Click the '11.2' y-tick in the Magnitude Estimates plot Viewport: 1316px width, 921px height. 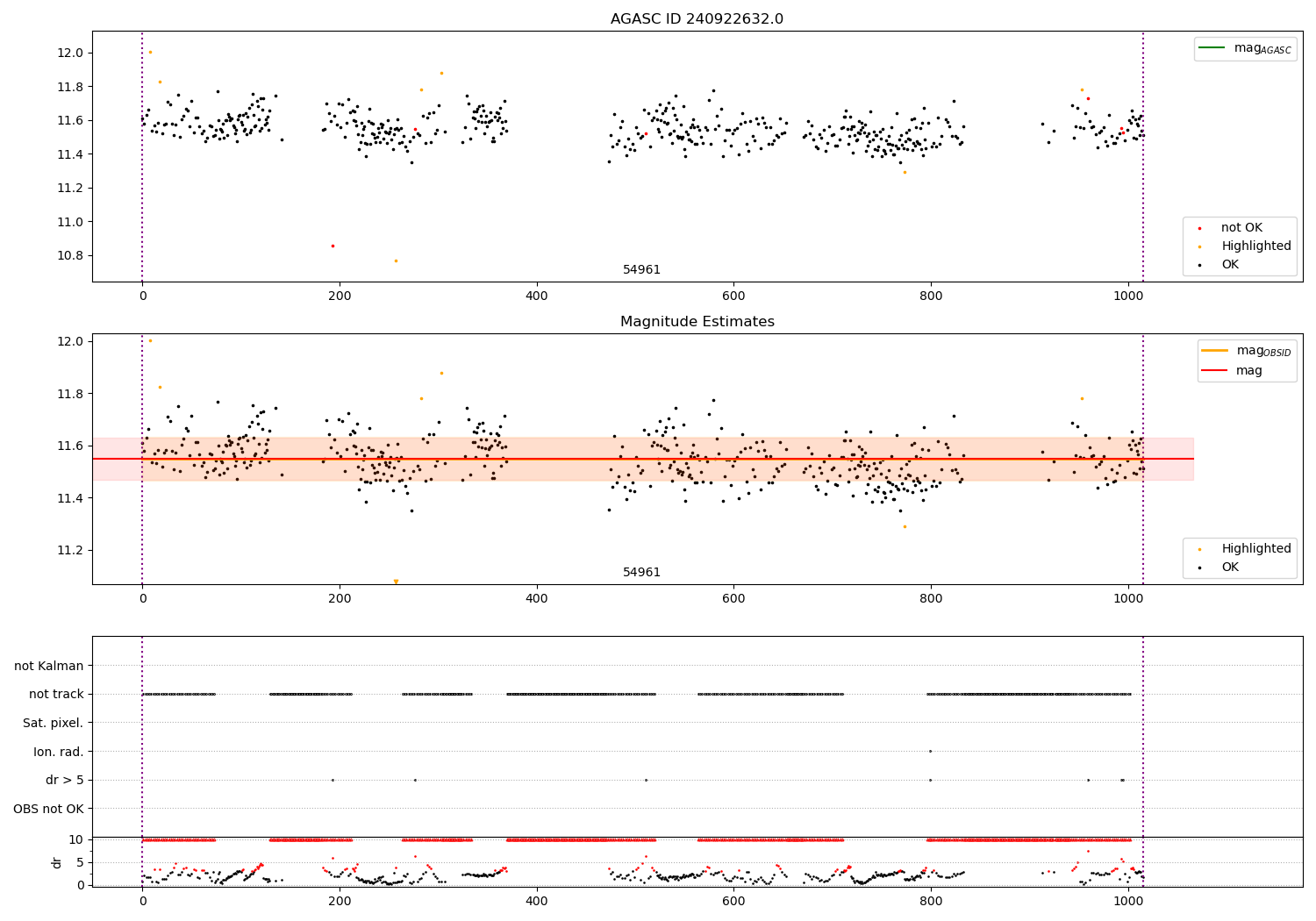[69, 551]
